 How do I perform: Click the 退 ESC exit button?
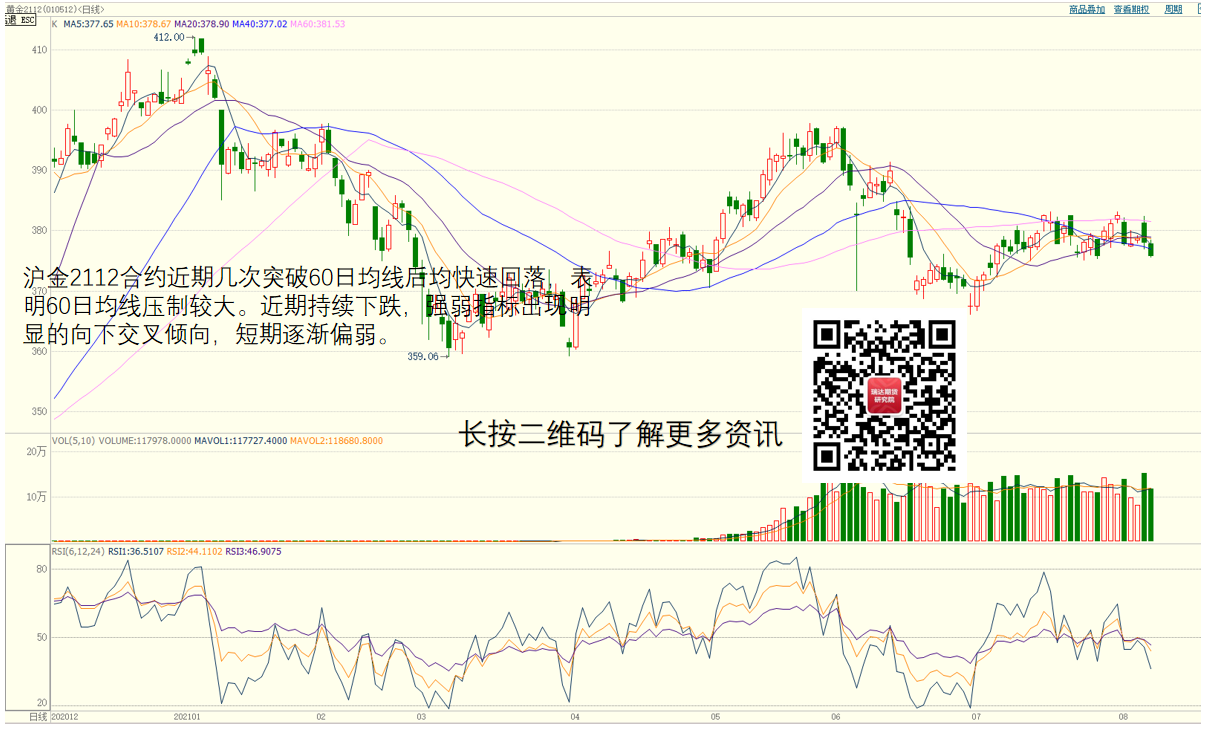pyautogui.click(x=21, y=21)
